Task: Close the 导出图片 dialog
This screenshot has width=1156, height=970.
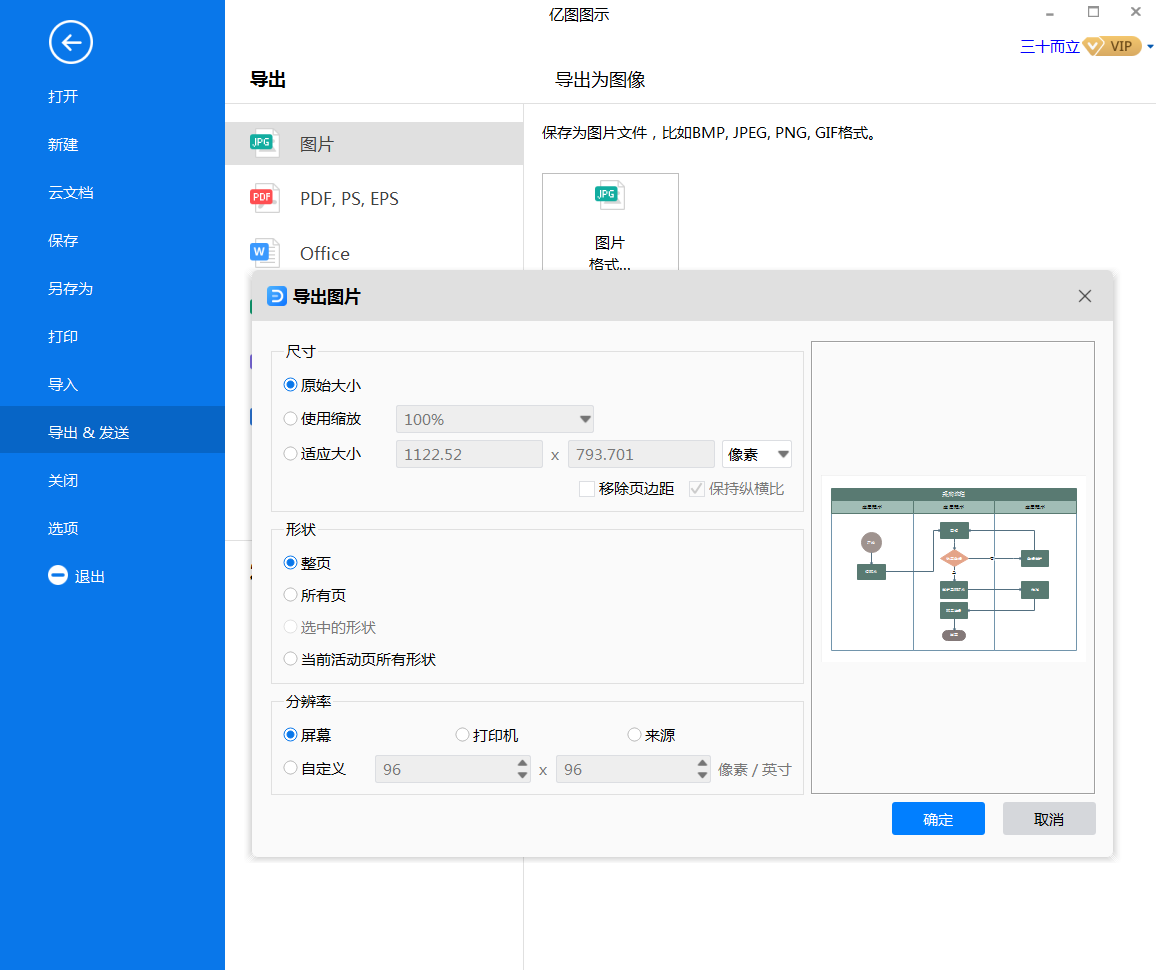Action: (1084, 296)
